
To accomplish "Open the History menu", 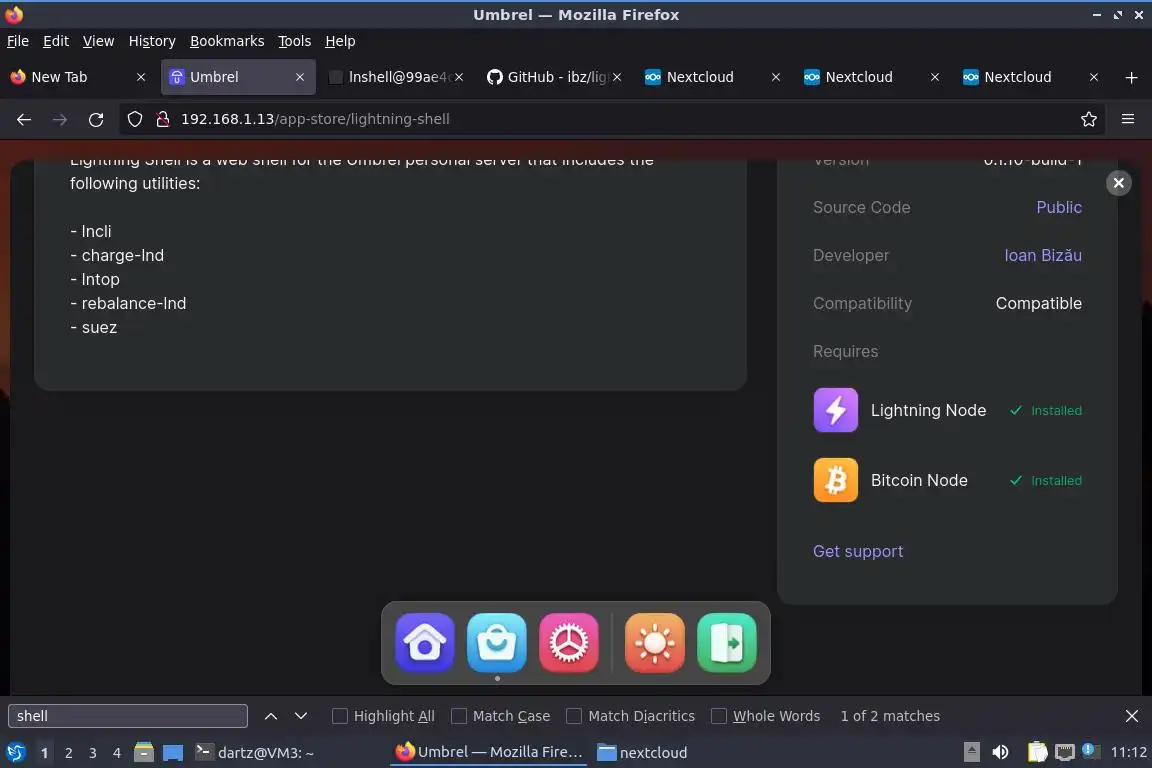I will tap(152, 41).
